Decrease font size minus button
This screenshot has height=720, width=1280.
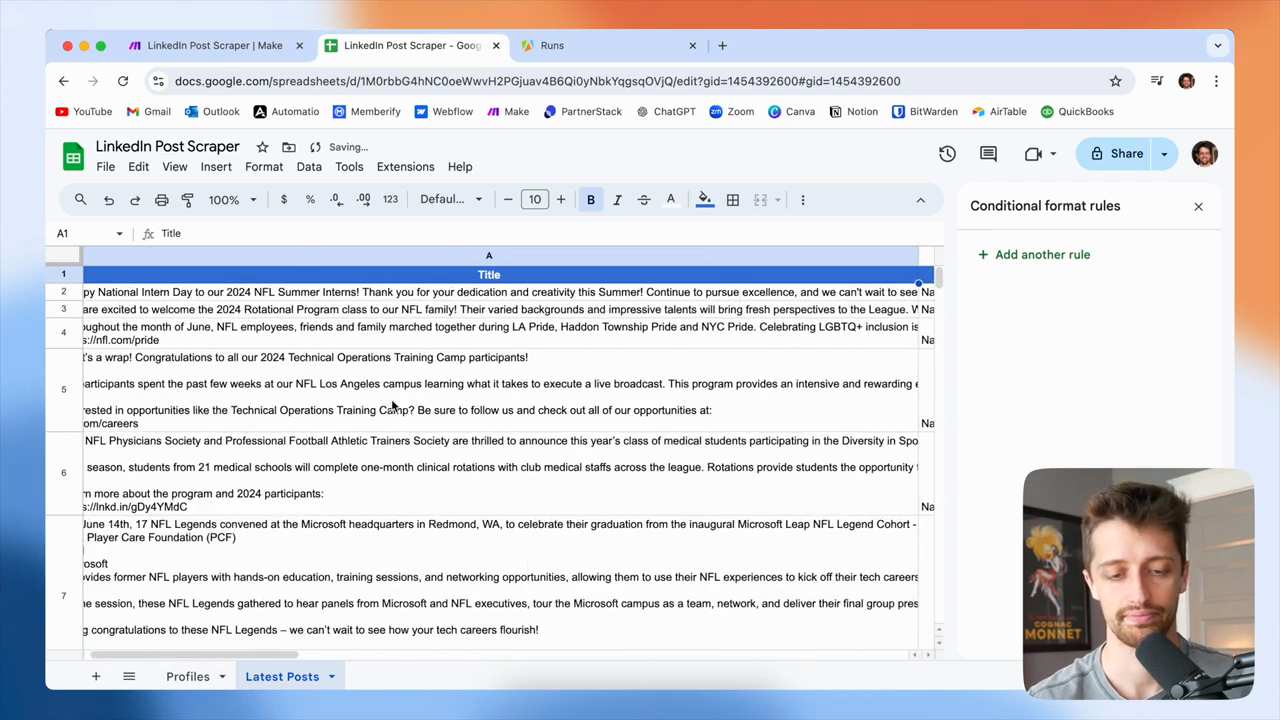508,200
